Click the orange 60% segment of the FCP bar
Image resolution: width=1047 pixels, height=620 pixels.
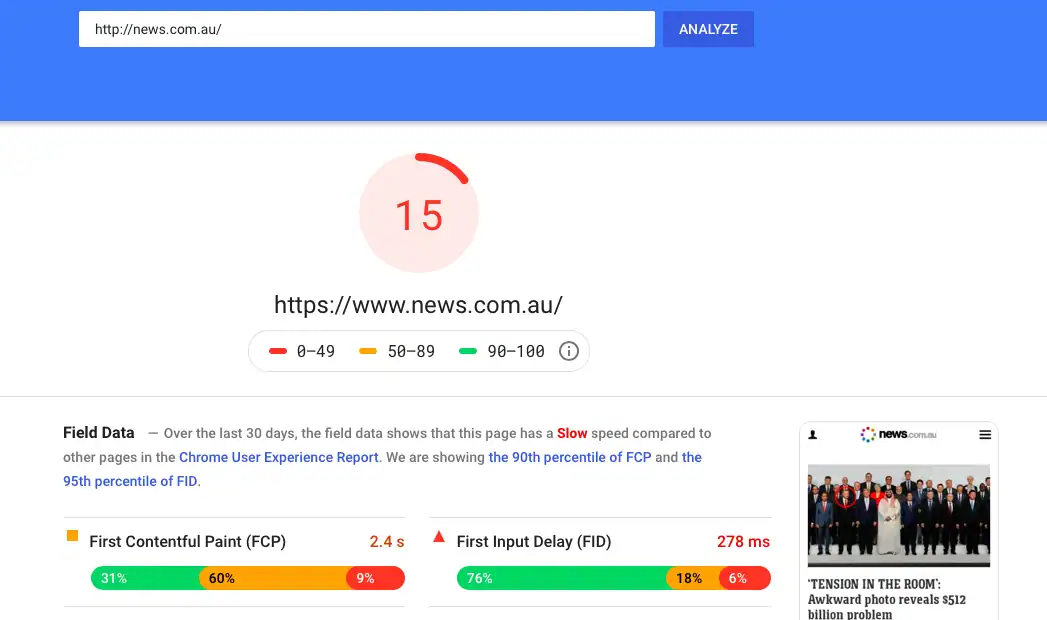tap(273, 578)
